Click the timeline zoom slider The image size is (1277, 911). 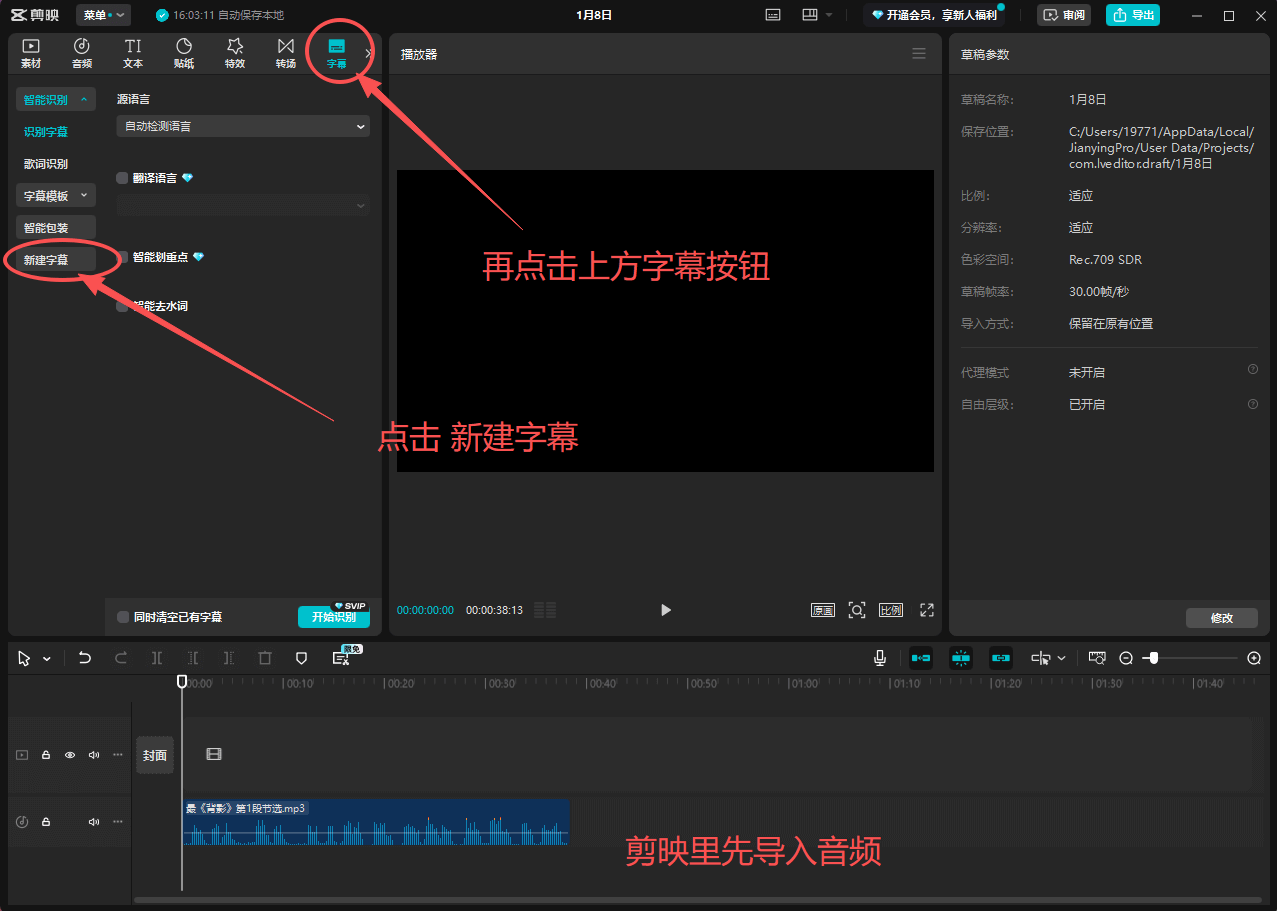tap(1190, 658)
